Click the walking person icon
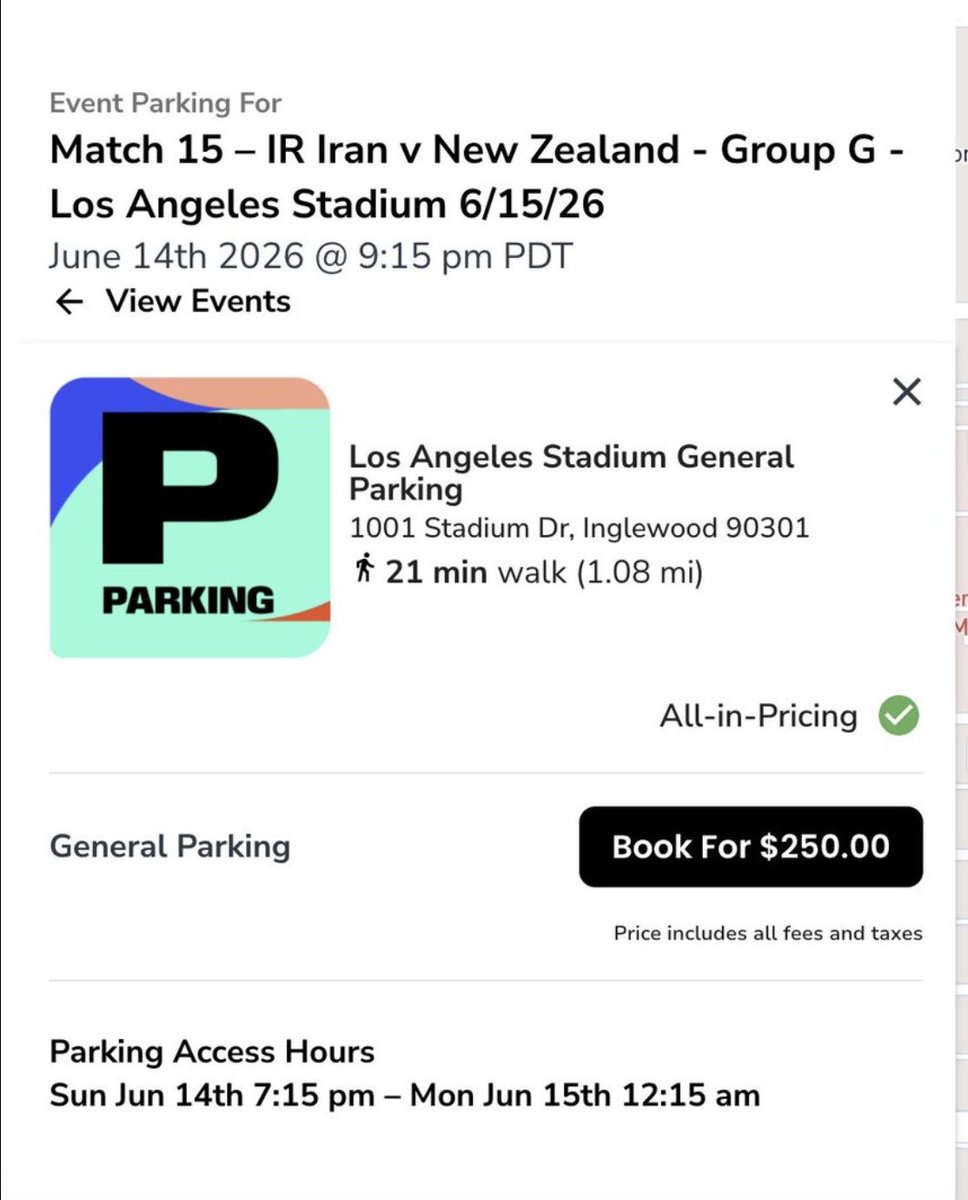 364,572
